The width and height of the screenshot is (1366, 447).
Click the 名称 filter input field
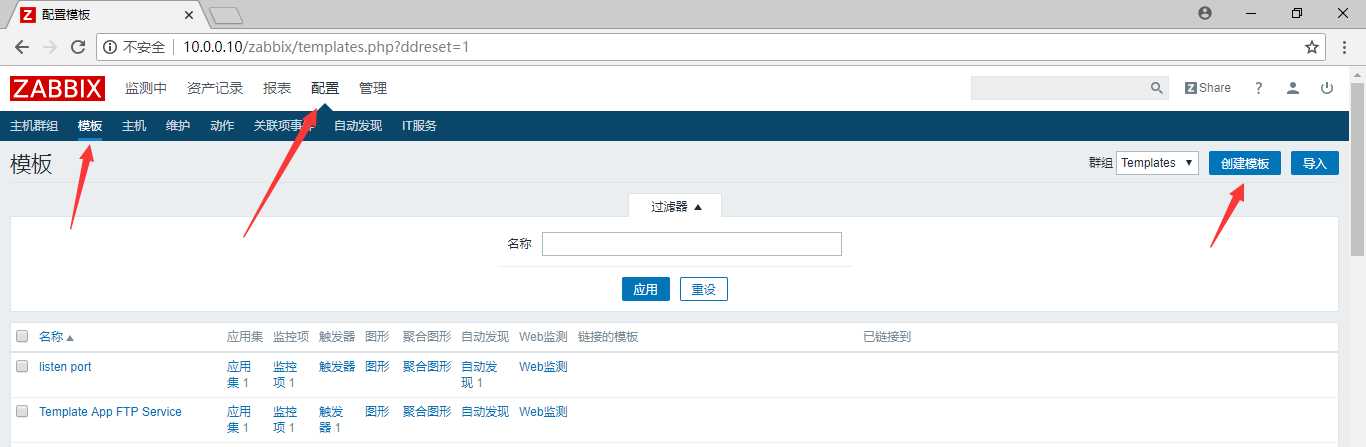pyautogui.click(x=692, y=244)
